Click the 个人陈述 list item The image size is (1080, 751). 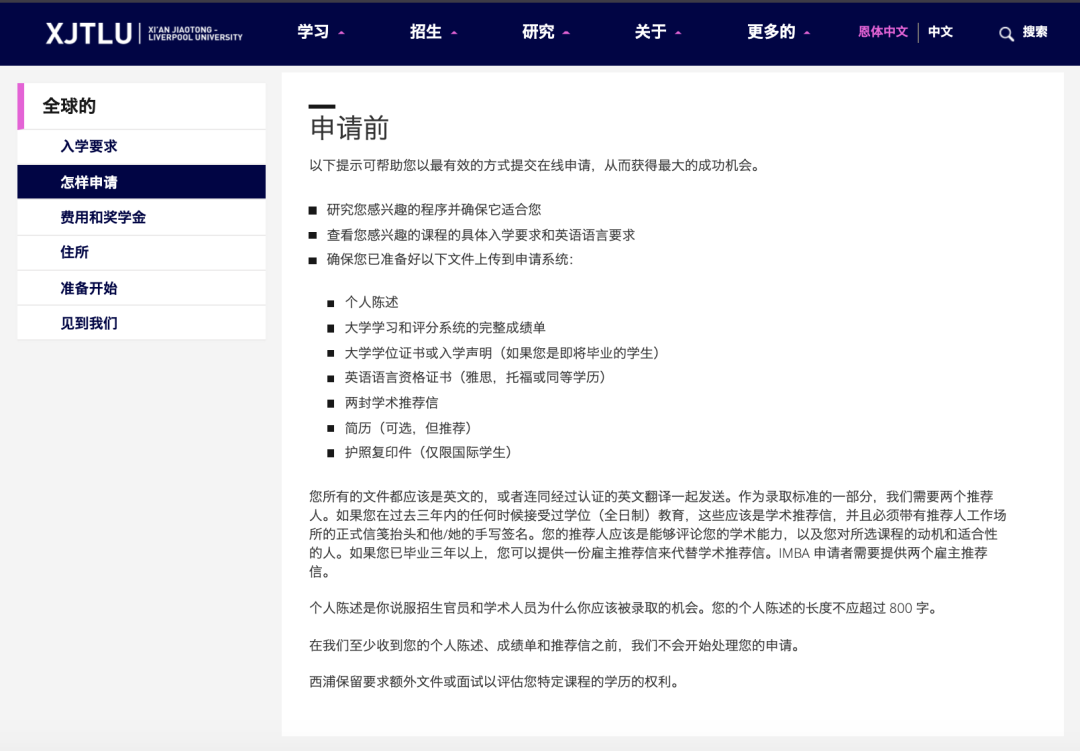coord(372,302)
